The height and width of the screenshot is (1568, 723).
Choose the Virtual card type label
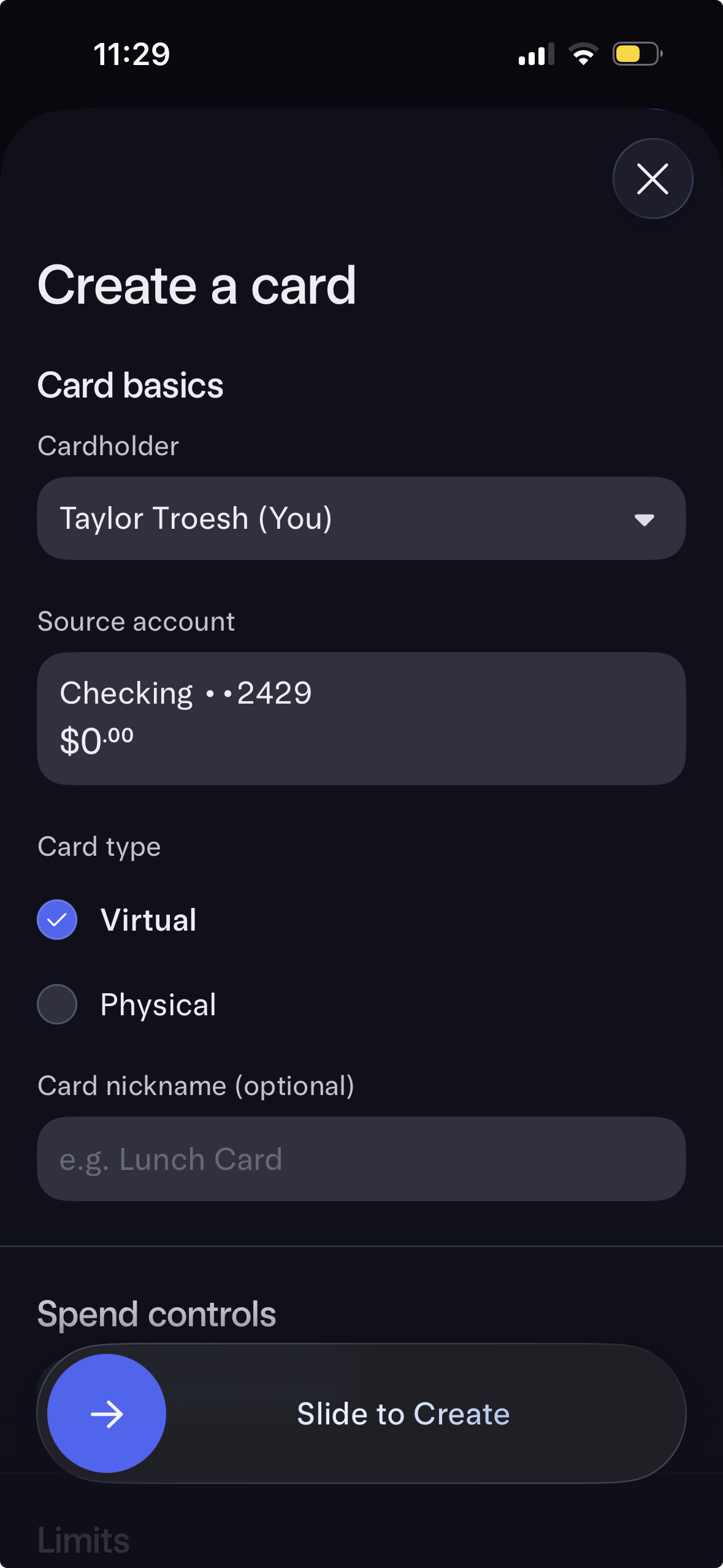(148, 920)
